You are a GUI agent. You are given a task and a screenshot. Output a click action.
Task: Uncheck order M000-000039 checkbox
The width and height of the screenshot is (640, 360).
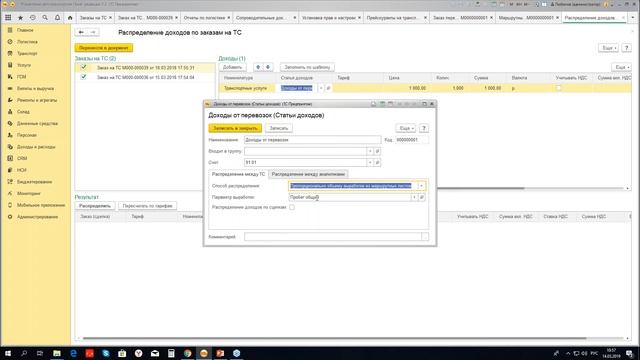84,67
